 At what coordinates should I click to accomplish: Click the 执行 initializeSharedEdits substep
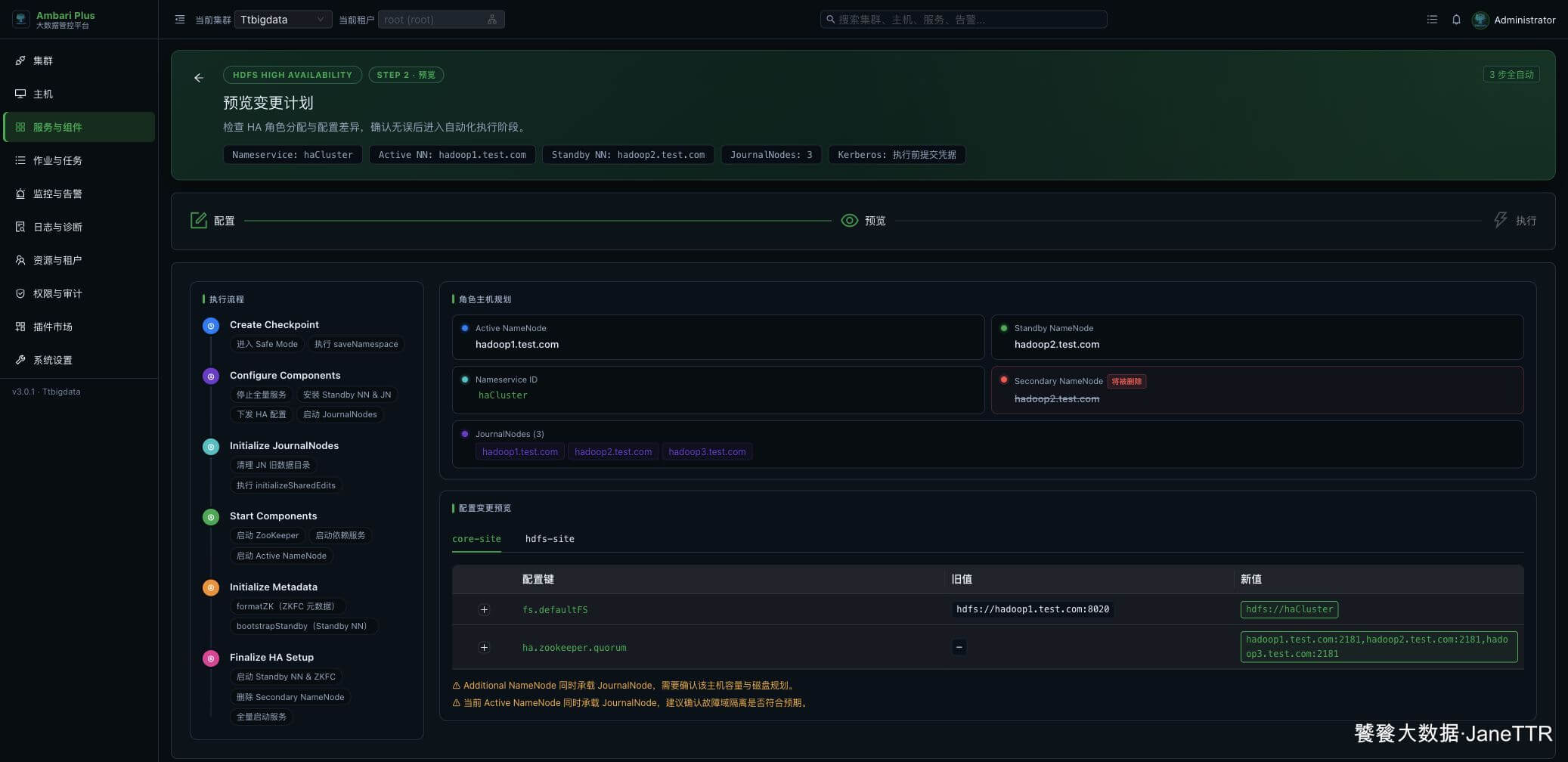click(x=286, y=486)
